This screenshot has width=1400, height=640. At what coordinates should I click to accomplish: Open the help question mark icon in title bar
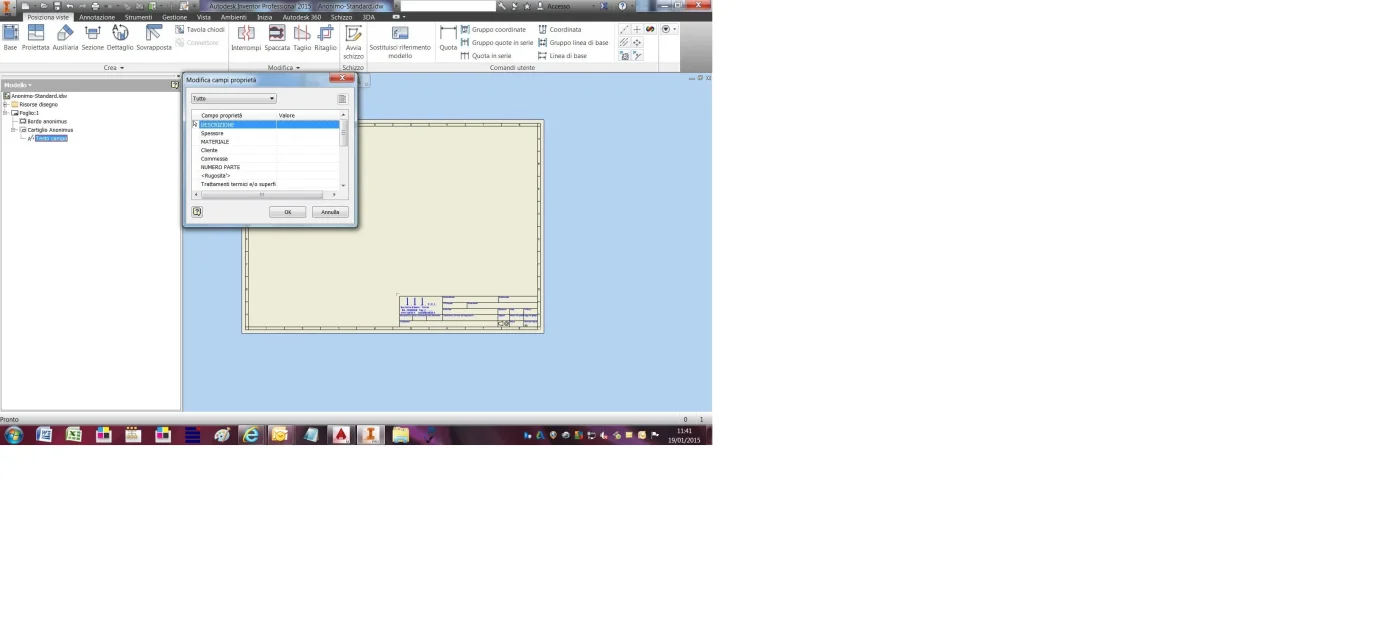click(622, 6)
